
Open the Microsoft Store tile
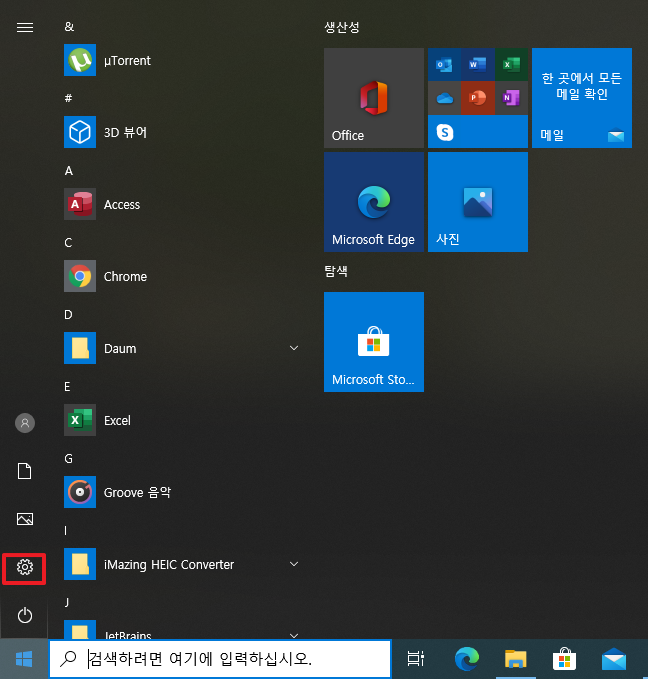(x=374, y=342)
